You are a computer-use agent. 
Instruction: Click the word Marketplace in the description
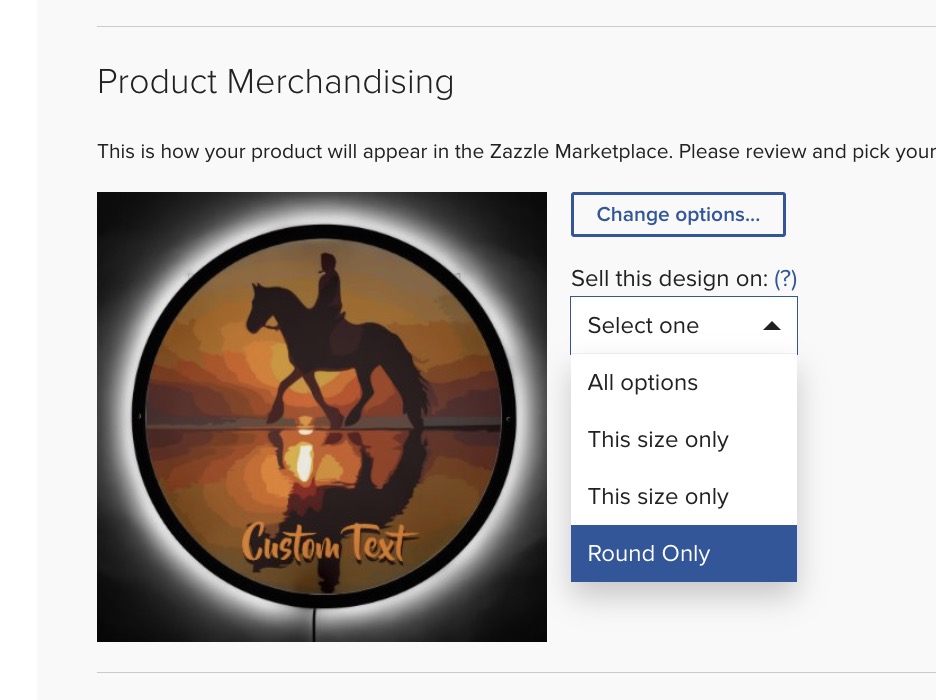tap(613, 152)
